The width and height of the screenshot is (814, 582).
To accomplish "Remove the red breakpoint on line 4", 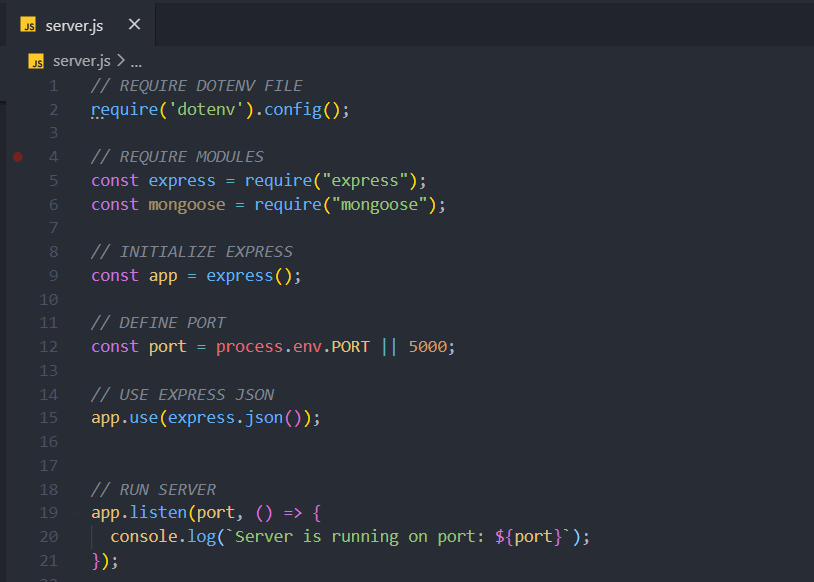I will pyautogui.click(x=18, y=157).
